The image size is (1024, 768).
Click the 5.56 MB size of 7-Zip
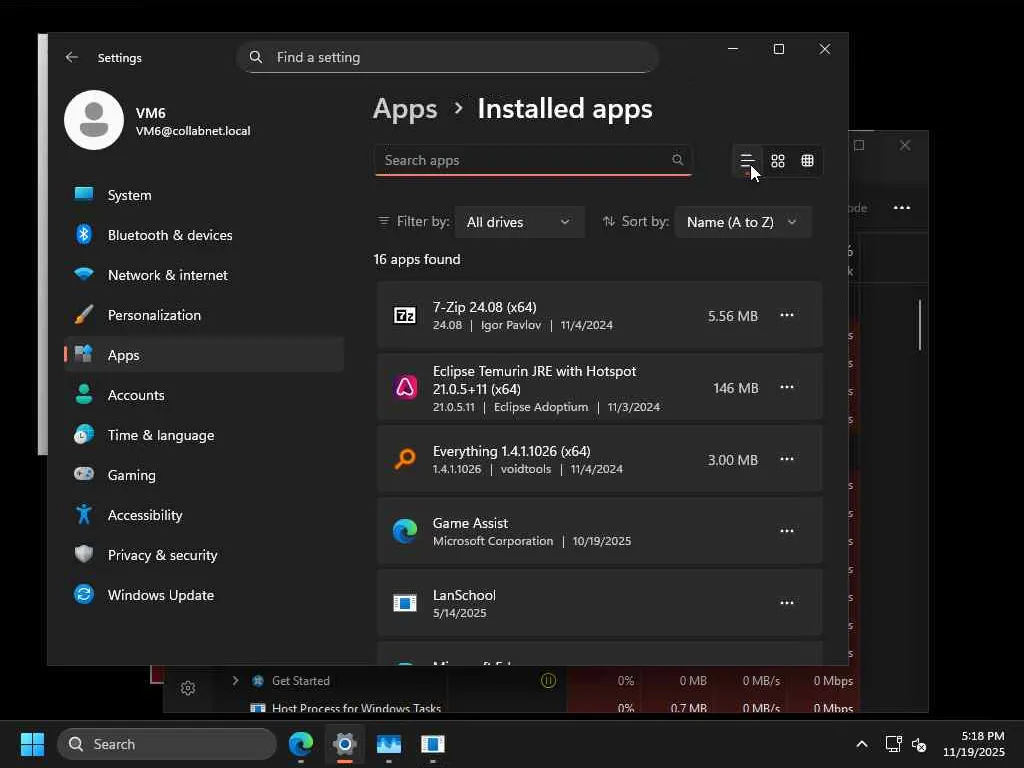[733, 316]
